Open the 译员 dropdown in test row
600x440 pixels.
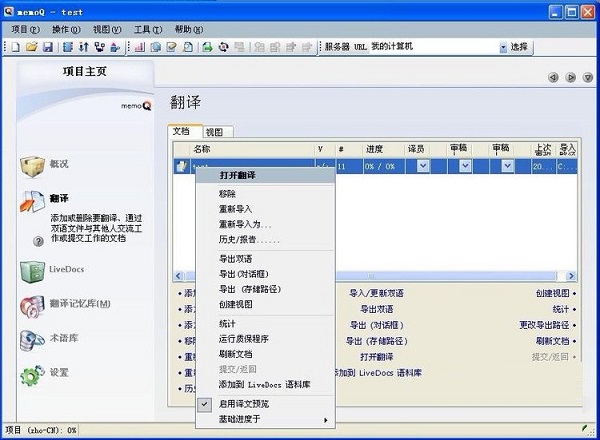[x=423, y=167]
